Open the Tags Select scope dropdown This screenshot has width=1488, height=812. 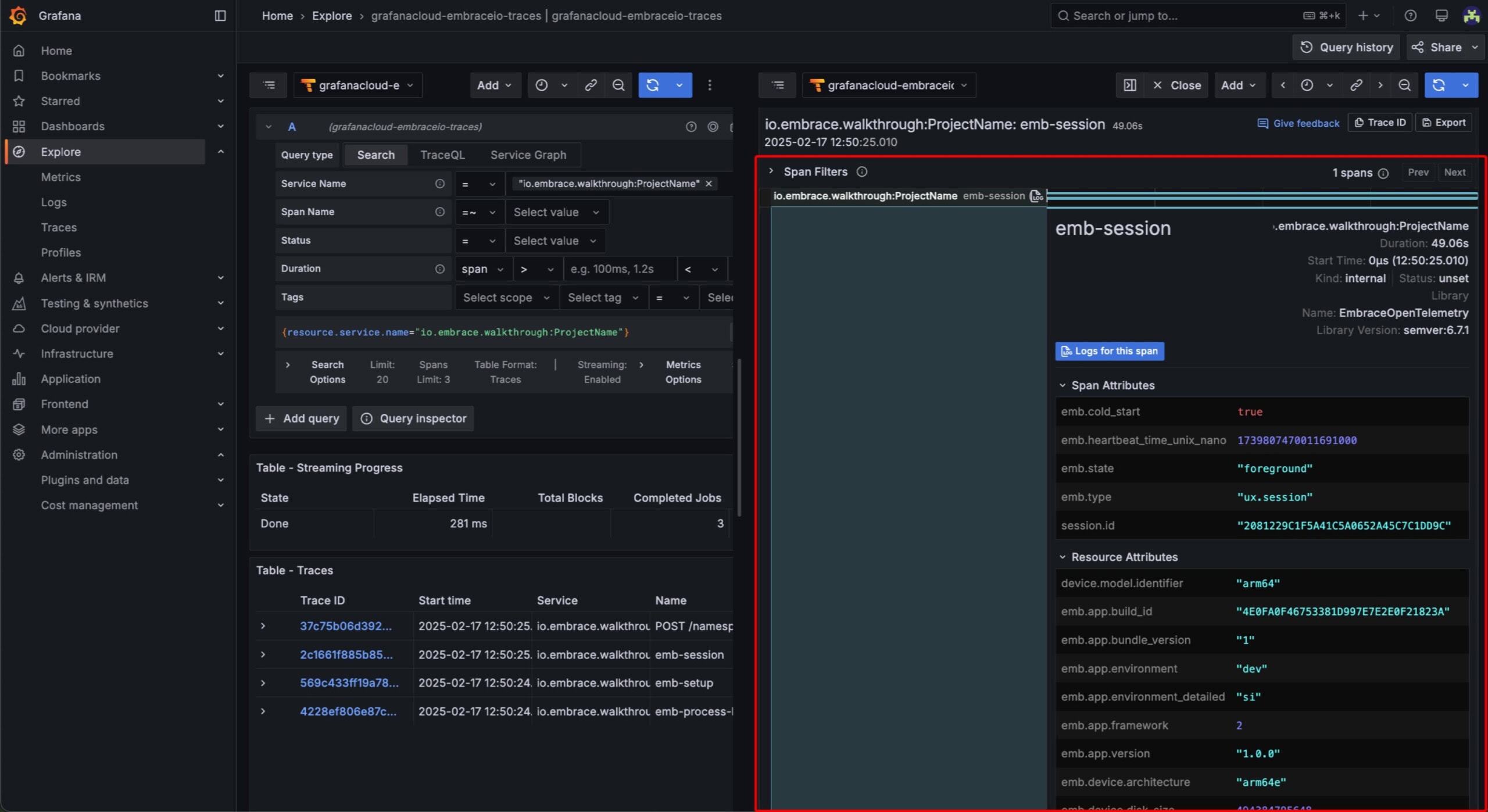[x=507, y=298]
